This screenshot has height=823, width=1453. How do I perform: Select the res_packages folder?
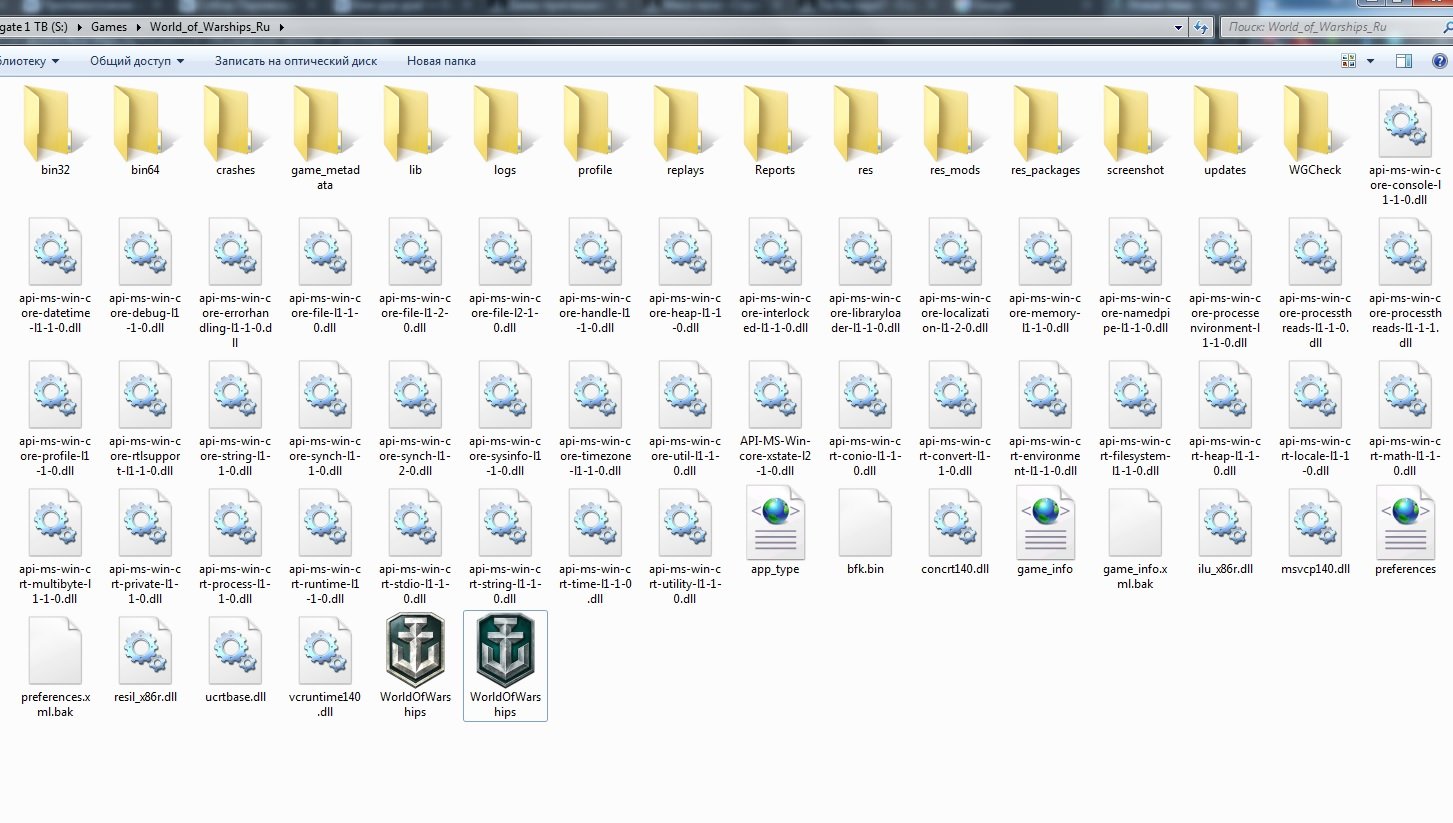[x=1046, y=133]
